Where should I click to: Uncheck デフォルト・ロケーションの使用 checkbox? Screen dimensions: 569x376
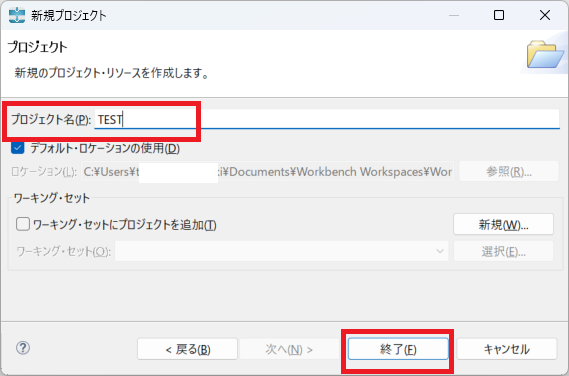17,148
